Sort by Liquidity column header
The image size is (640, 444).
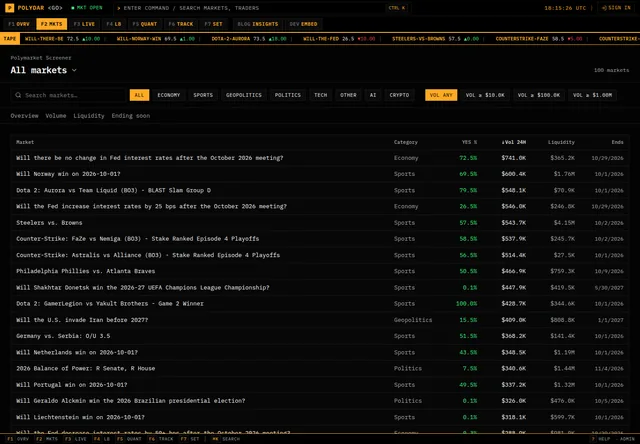(x=561, y=142)
